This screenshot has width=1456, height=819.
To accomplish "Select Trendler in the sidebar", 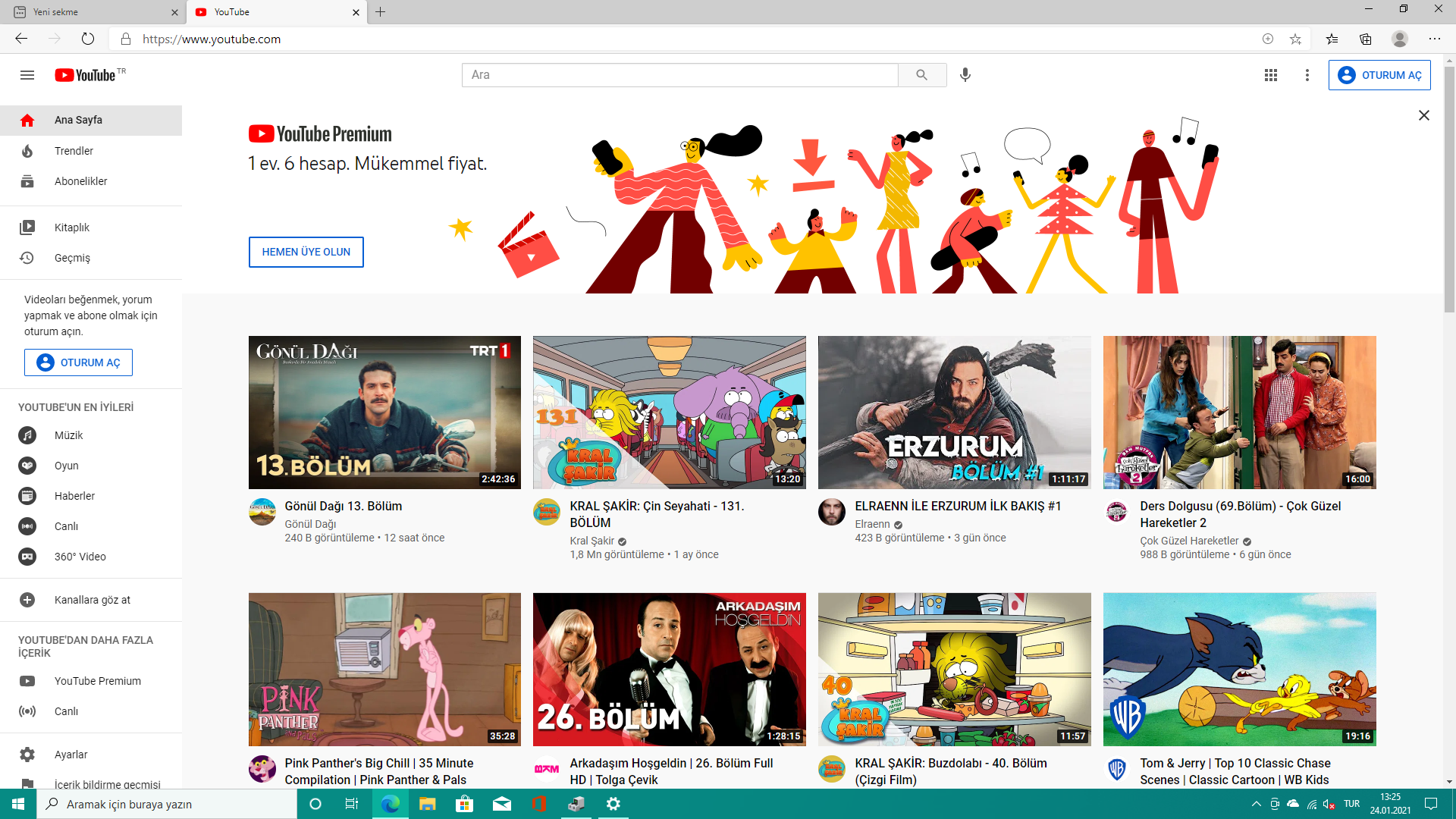I will 74,151.
